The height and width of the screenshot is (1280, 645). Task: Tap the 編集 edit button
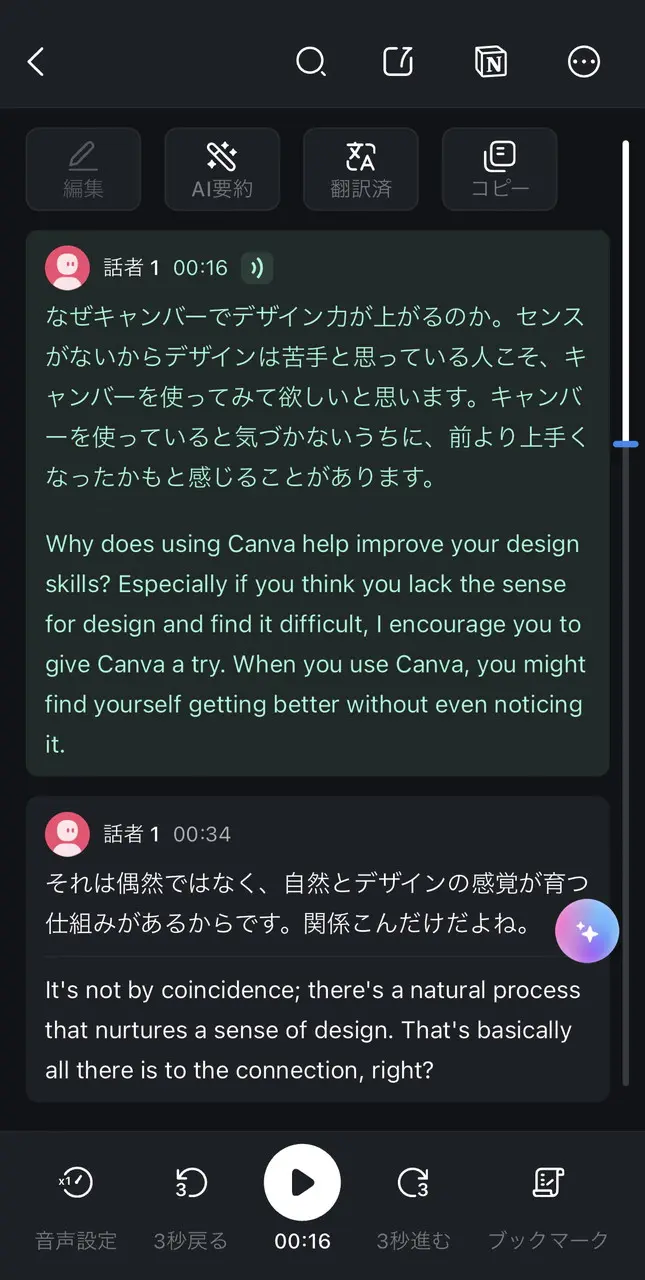pos(83,169)
